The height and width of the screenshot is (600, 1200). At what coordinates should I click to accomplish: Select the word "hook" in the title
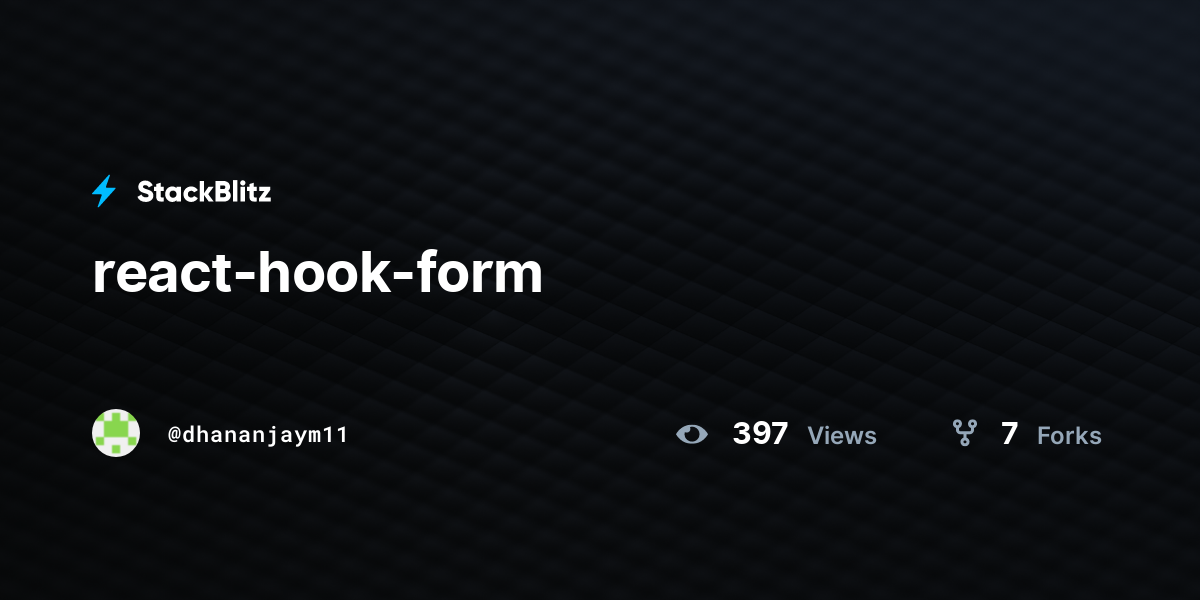click(319, 272)
